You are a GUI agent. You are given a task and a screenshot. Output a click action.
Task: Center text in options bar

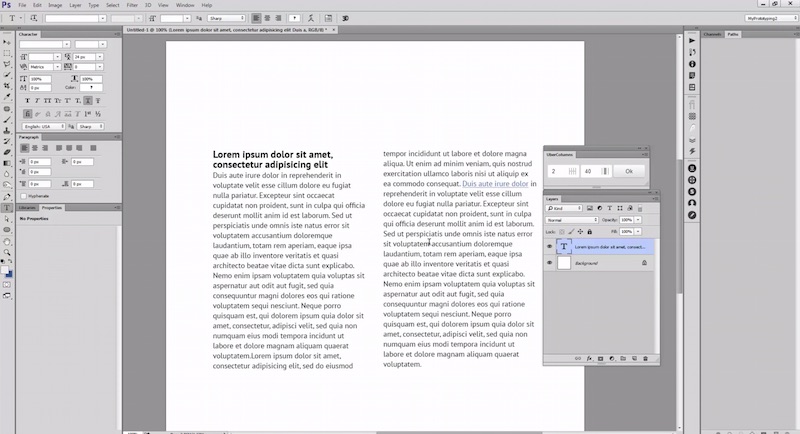tap(267, 18)
